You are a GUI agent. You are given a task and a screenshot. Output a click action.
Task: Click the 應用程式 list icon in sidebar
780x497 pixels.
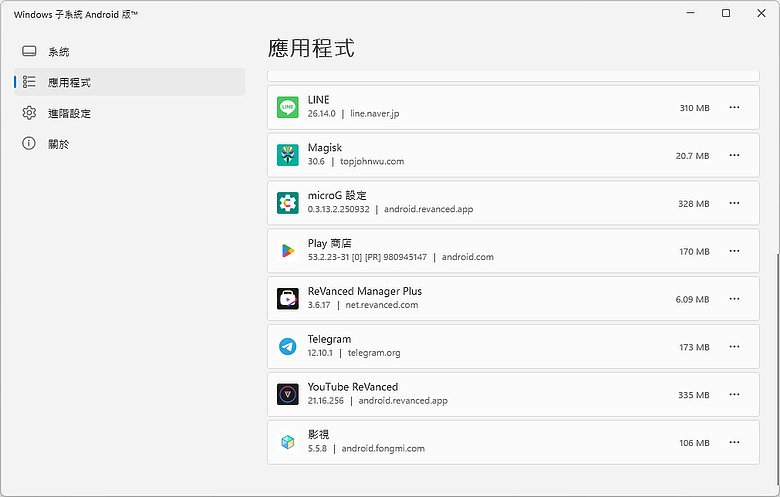29,82
